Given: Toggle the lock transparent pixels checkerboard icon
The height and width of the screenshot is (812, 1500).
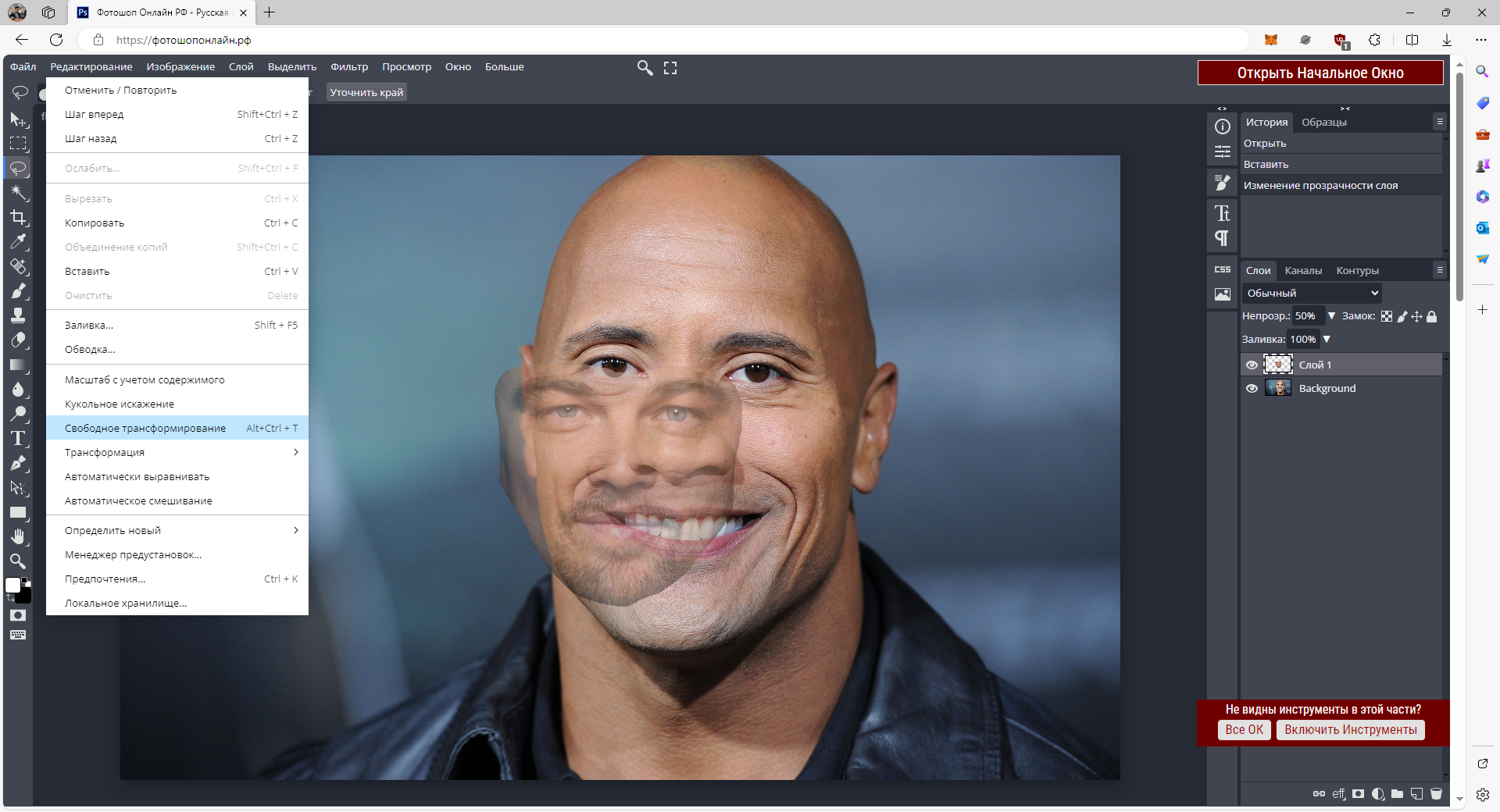Looking at the screenshot, I should pyautogui.click(x=1387, y=316).
